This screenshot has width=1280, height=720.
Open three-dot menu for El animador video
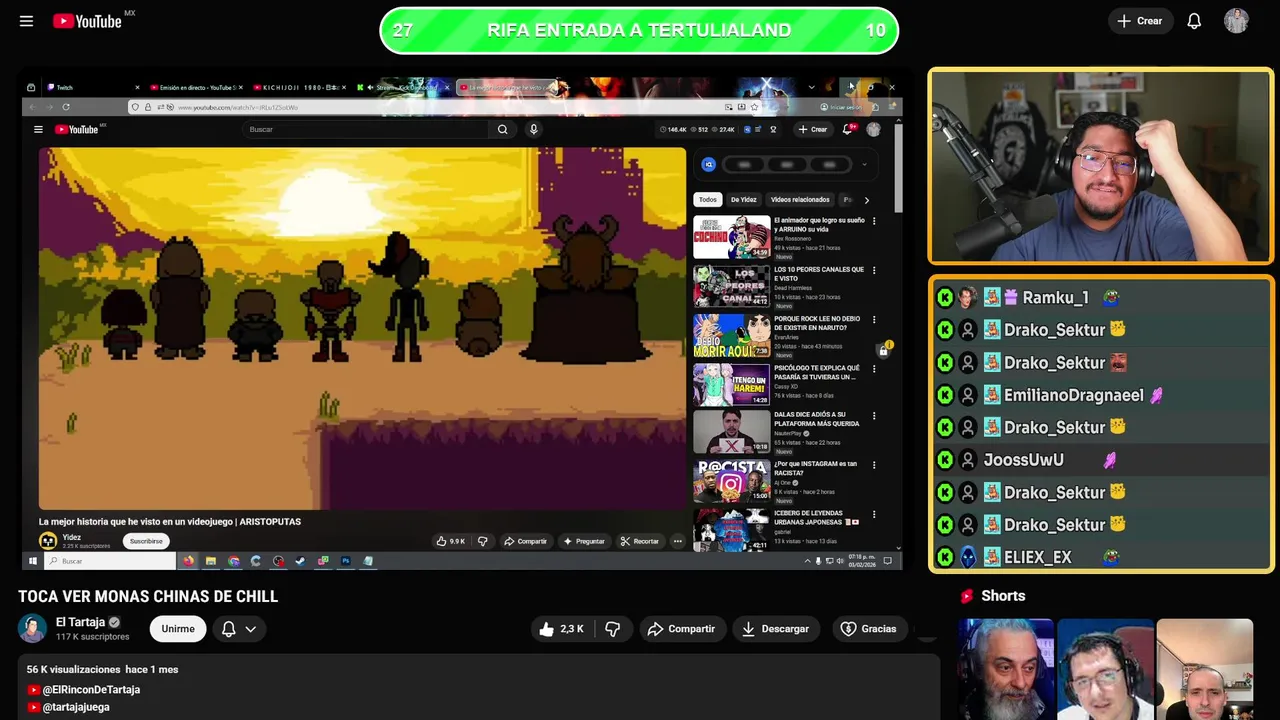pos(874,221)
